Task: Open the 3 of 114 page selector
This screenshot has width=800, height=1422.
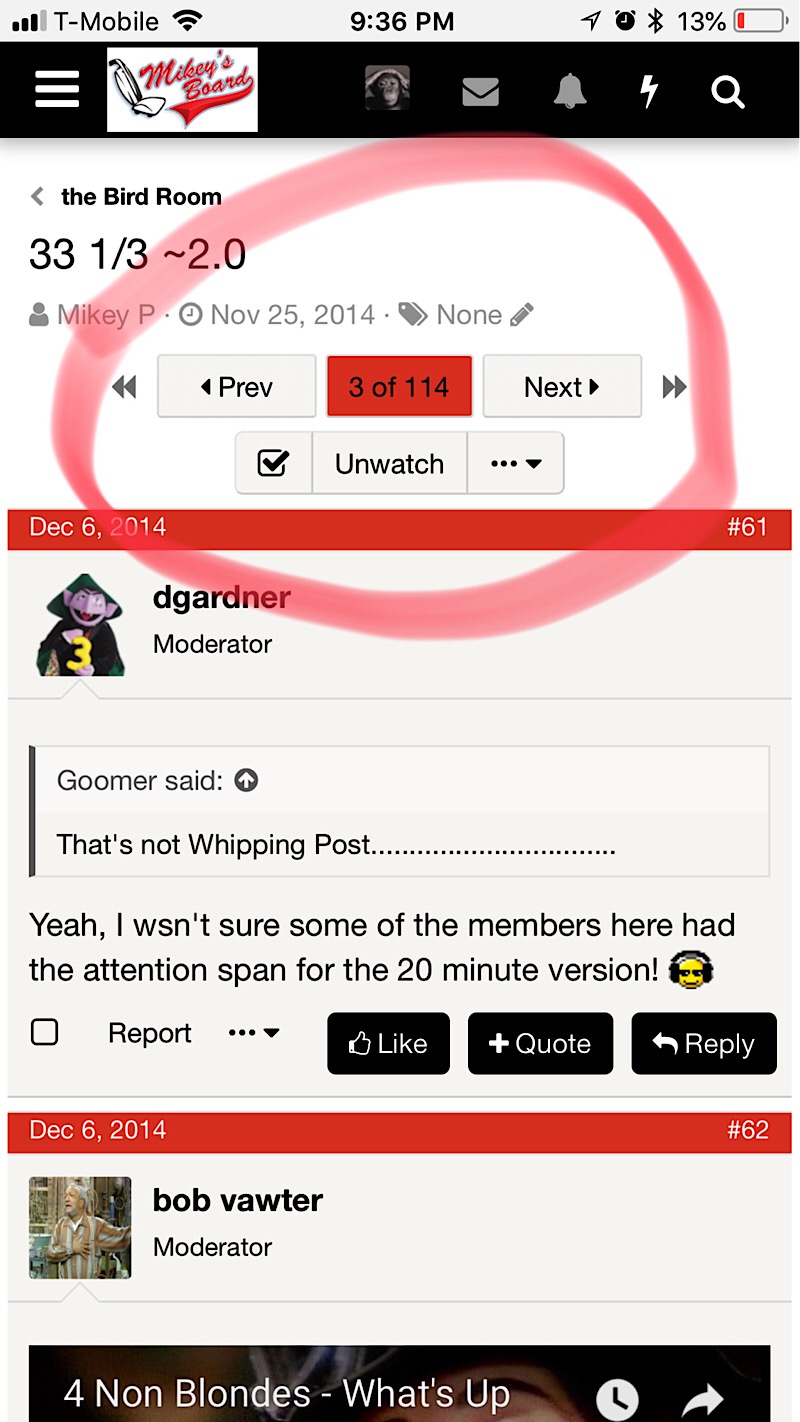Action: pos(399,386)
